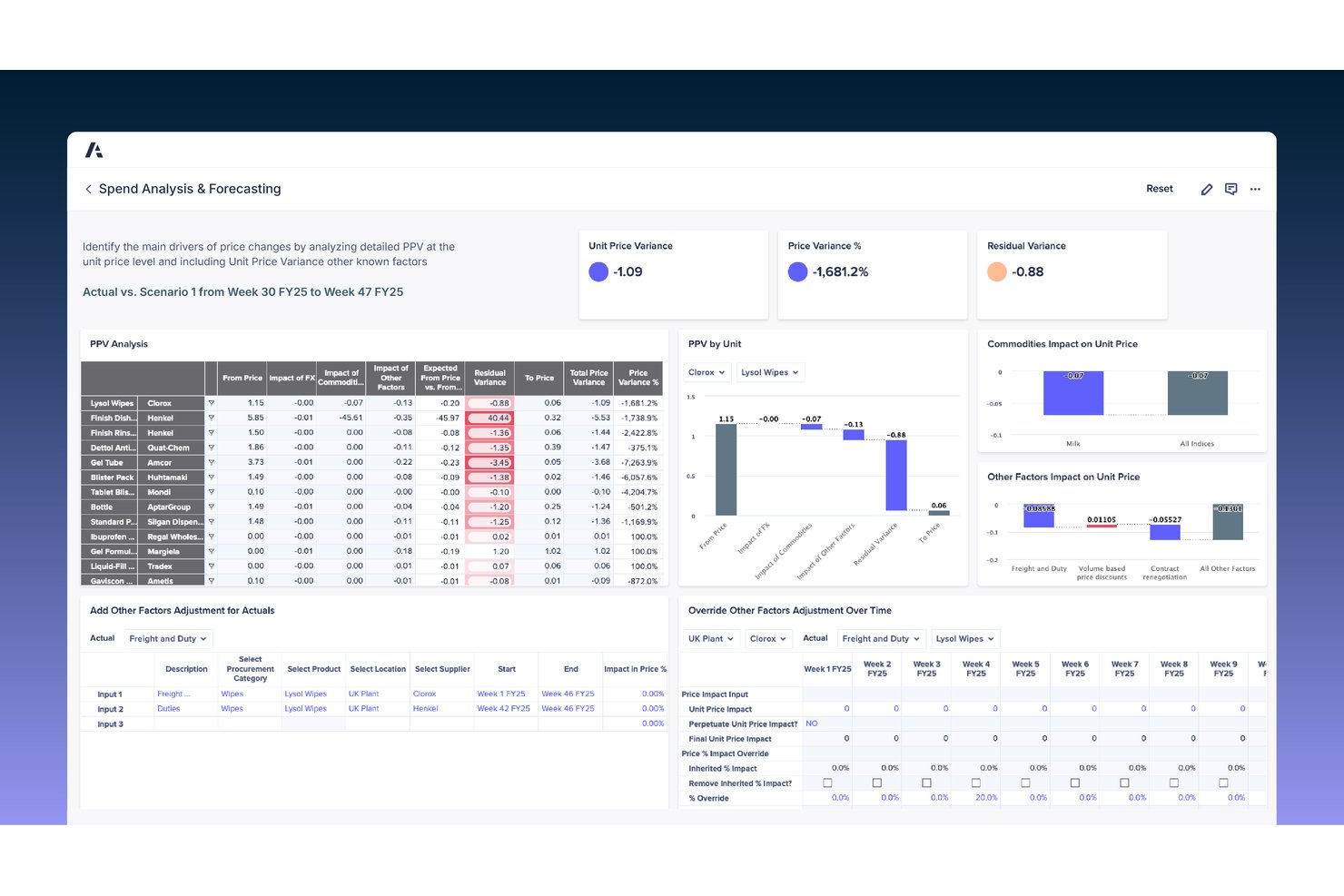This screenshot has width=1344, height=896.
Task: Click the -3.45 residual variance cell
Action: click(489, 462)
